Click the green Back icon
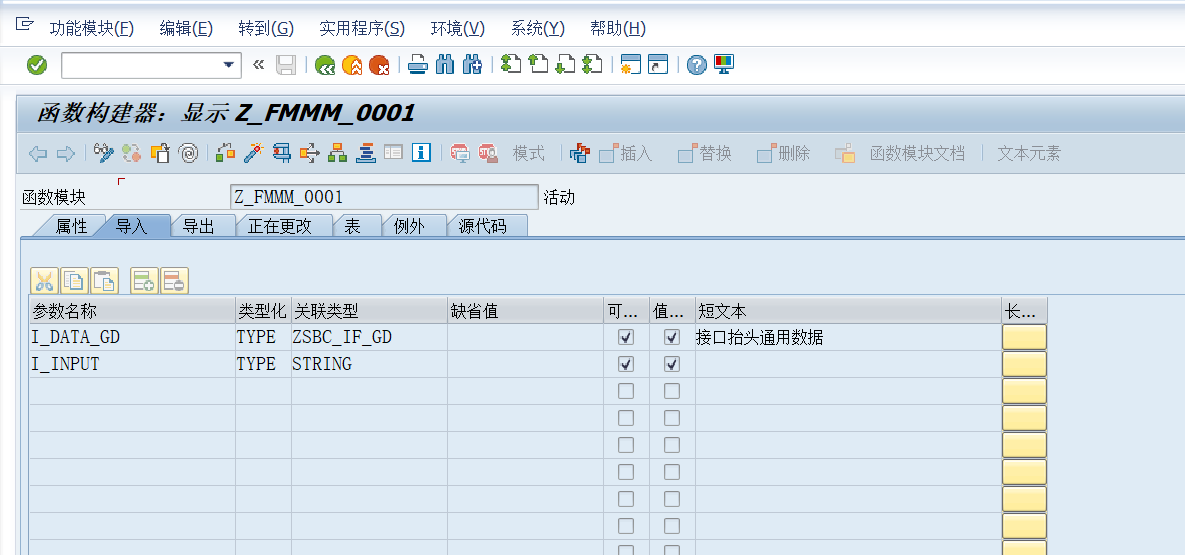The height and width of the screenshot is (555, 1185). (325, 66)
